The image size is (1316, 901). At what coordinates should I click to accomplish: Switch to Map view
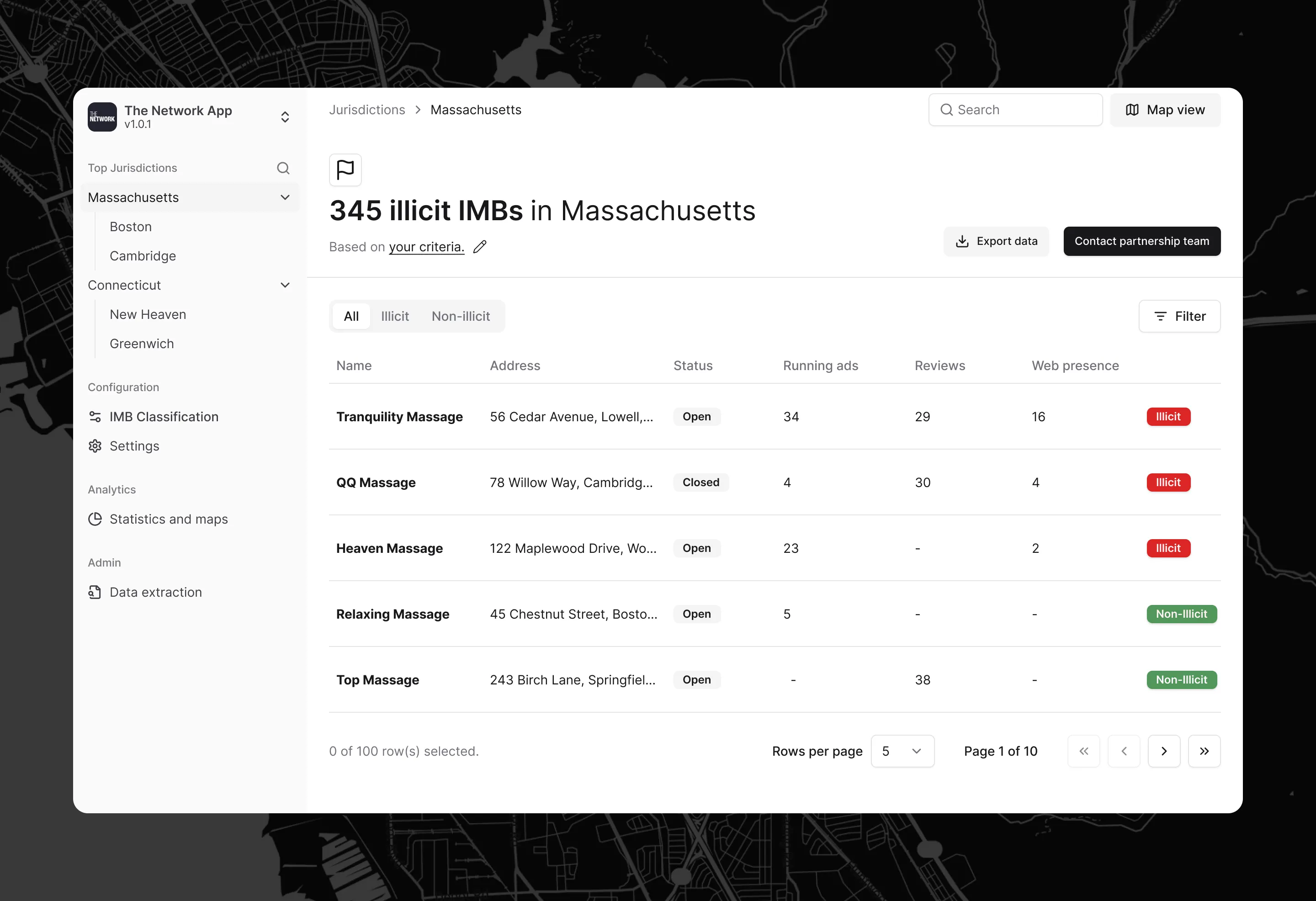tap(1165, 110)
